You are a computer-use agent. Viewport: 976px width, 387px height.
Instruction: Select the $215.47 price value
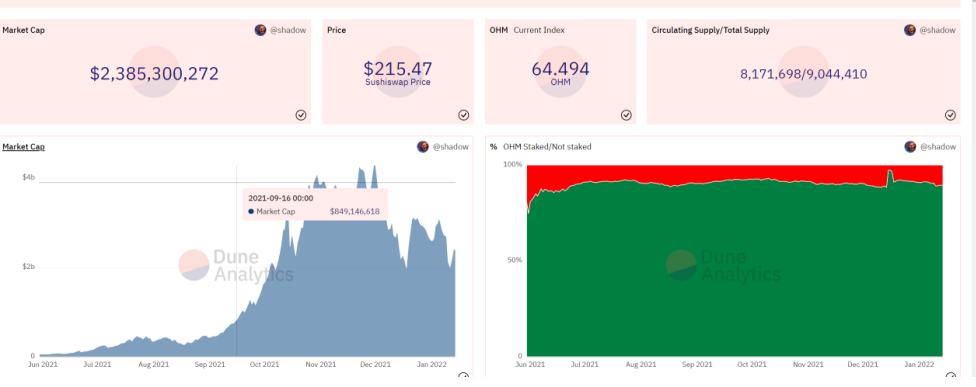[x=398, y=68]
